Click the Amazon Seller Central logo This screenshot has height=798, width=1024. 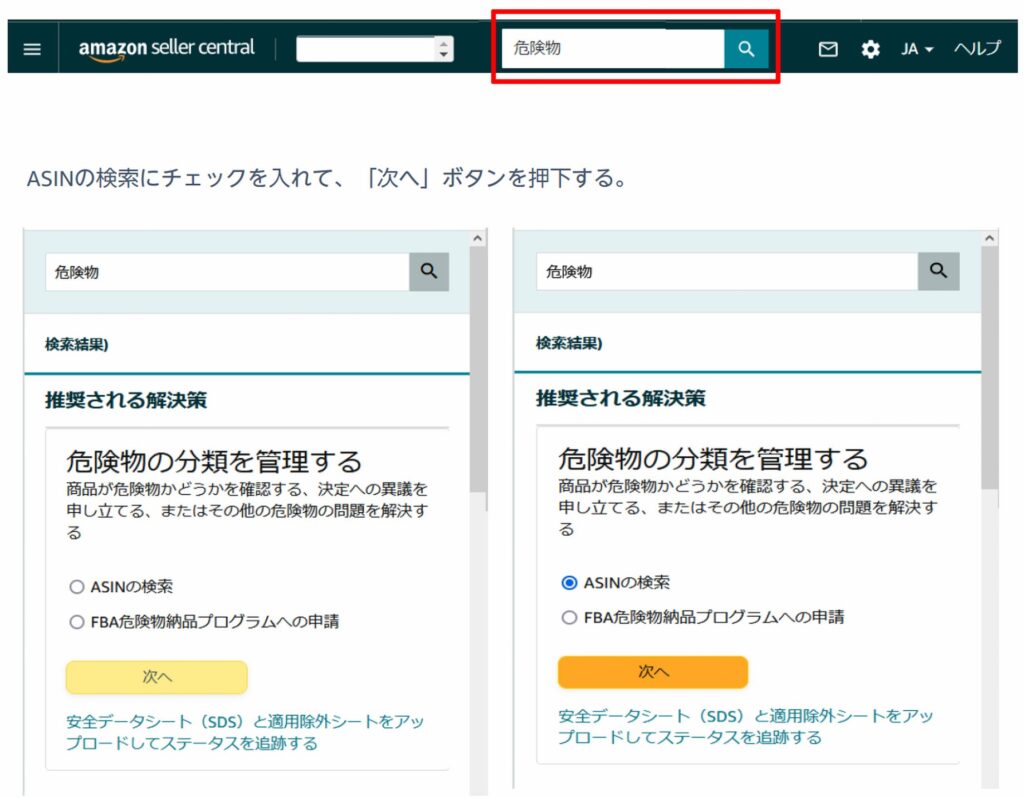click(167, 49)
